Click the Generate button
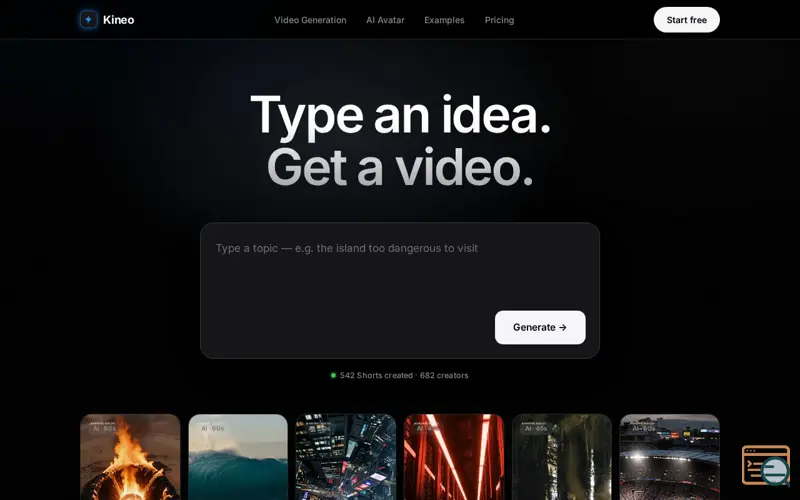The image size is (800, 500). [x=540, y=328]
